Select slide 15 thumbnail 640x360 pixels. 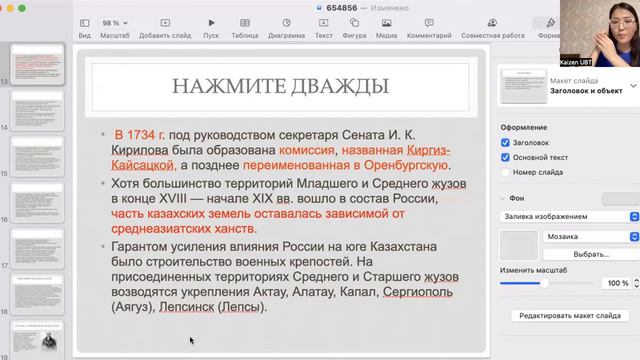37,156
